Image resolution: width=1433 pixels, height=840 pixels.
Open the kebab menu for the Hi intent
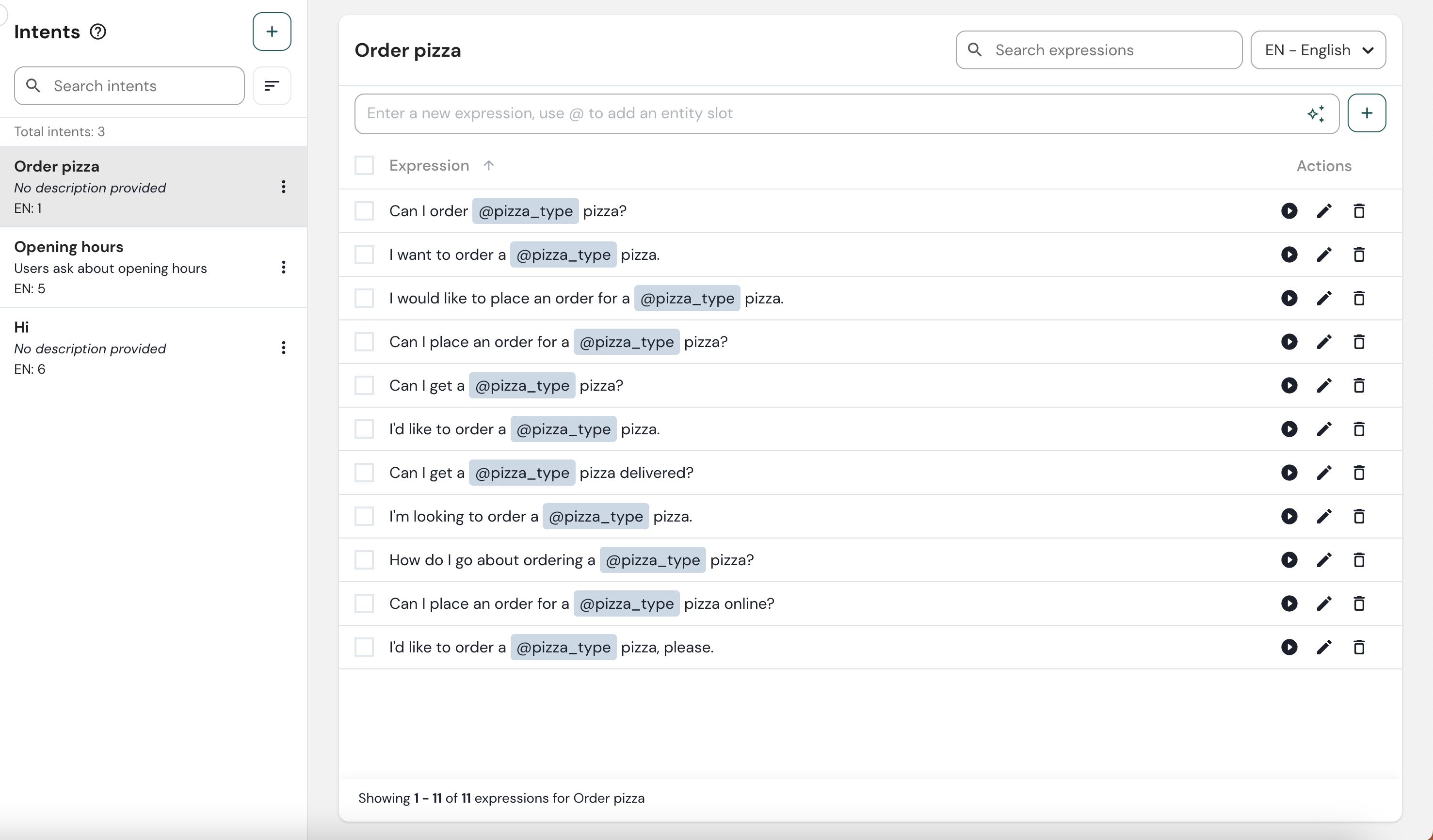tap(283, 347)
